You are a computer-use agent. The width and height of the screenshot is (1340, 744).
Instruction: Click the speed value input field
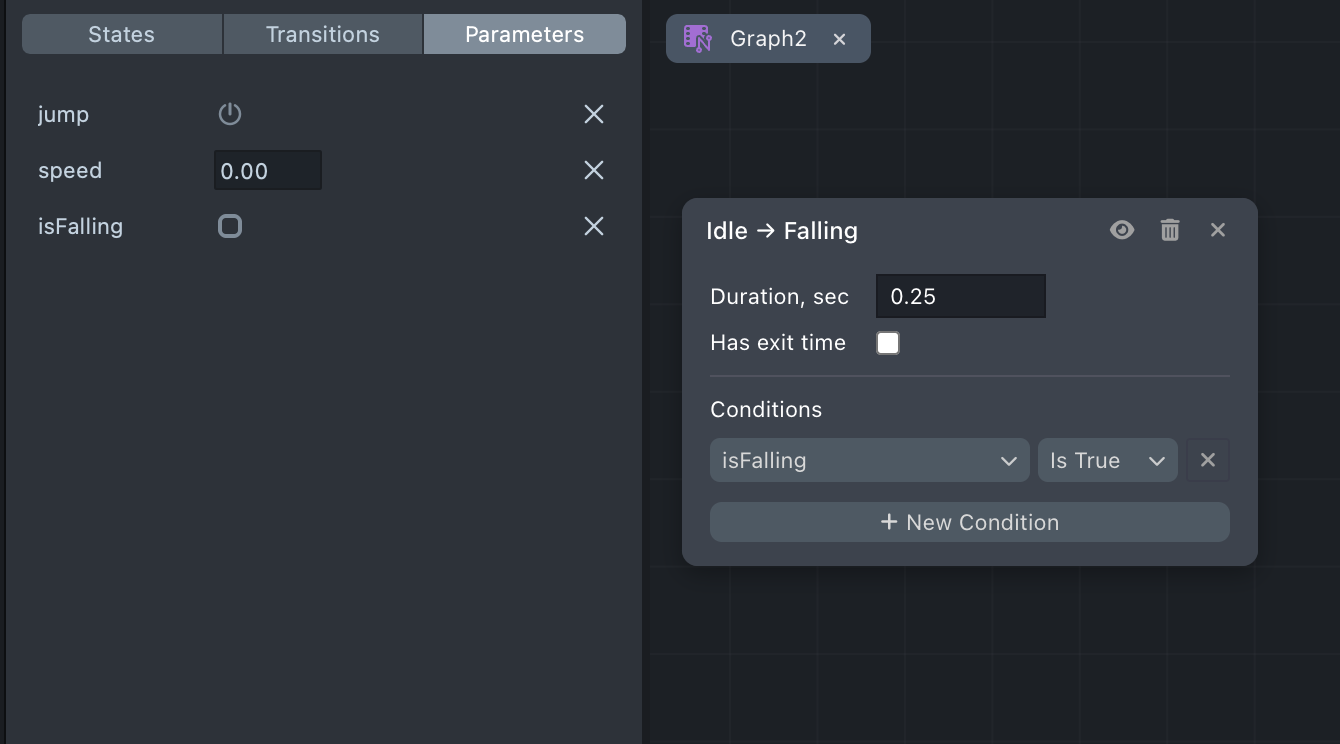click(x=267, y=170)
